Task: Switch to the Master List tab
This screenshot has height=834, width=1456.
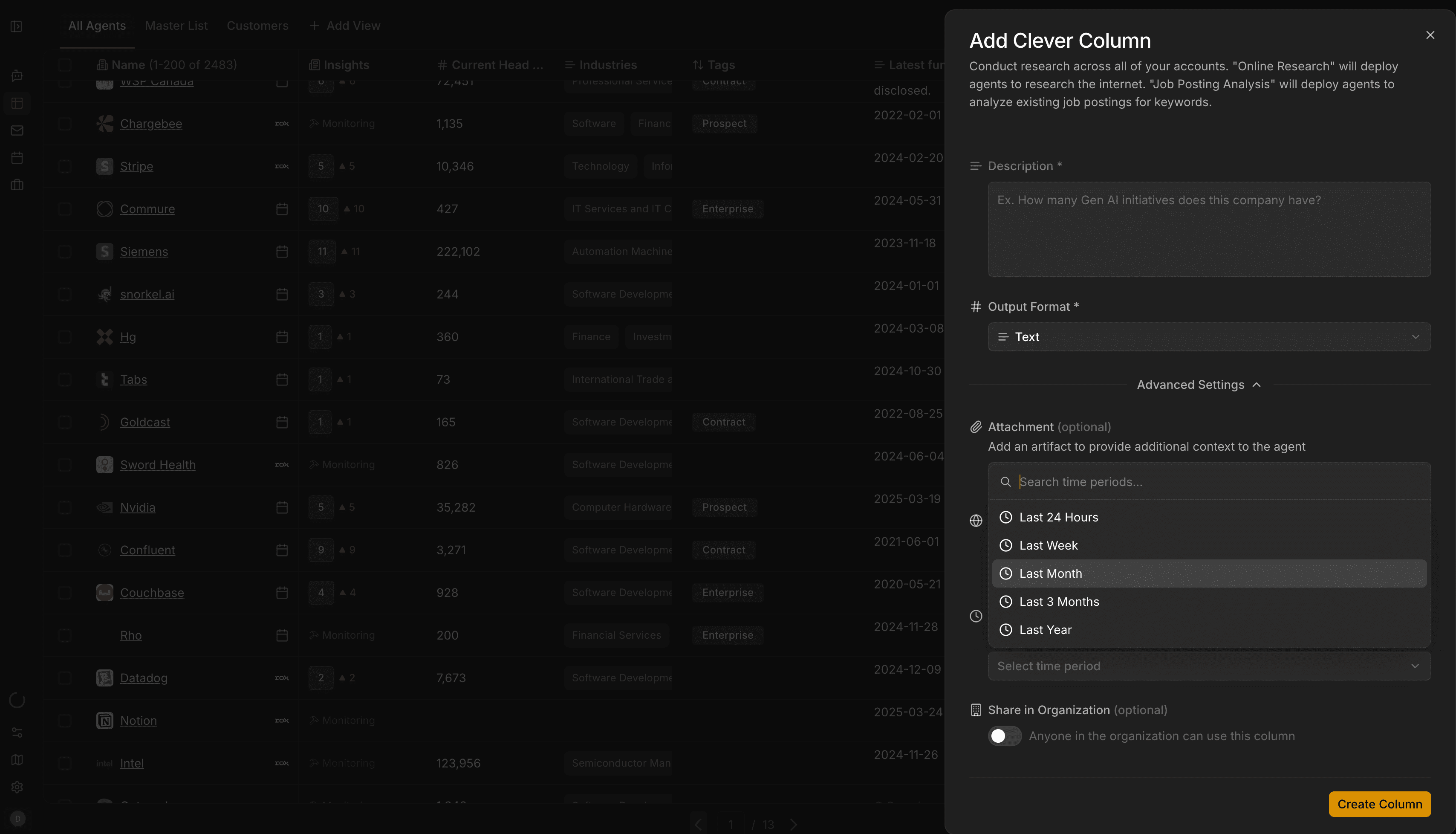Action: coord(176,26)
